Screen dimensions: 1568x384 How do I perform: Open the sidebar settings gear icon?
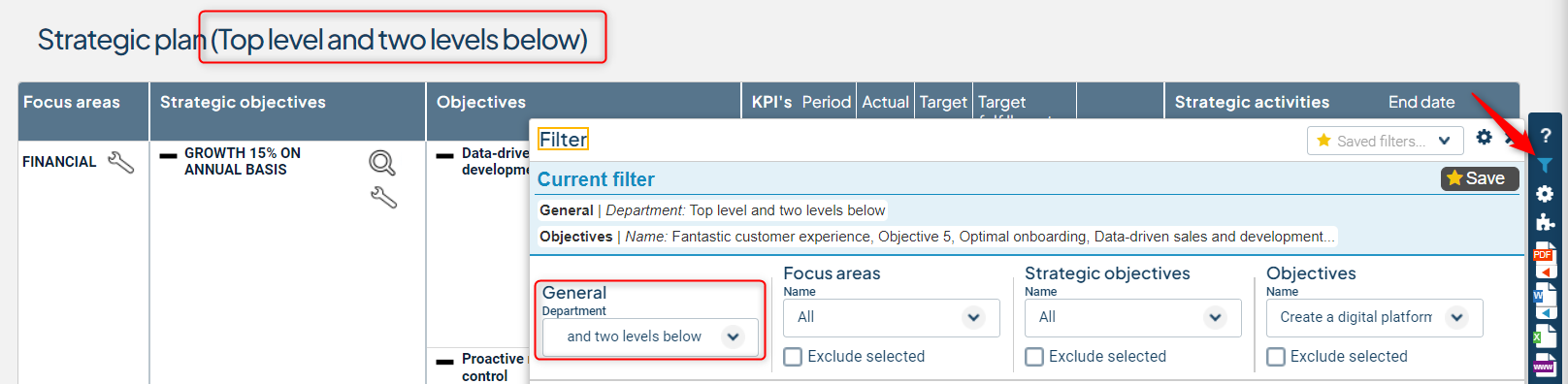coord(1545,194)
